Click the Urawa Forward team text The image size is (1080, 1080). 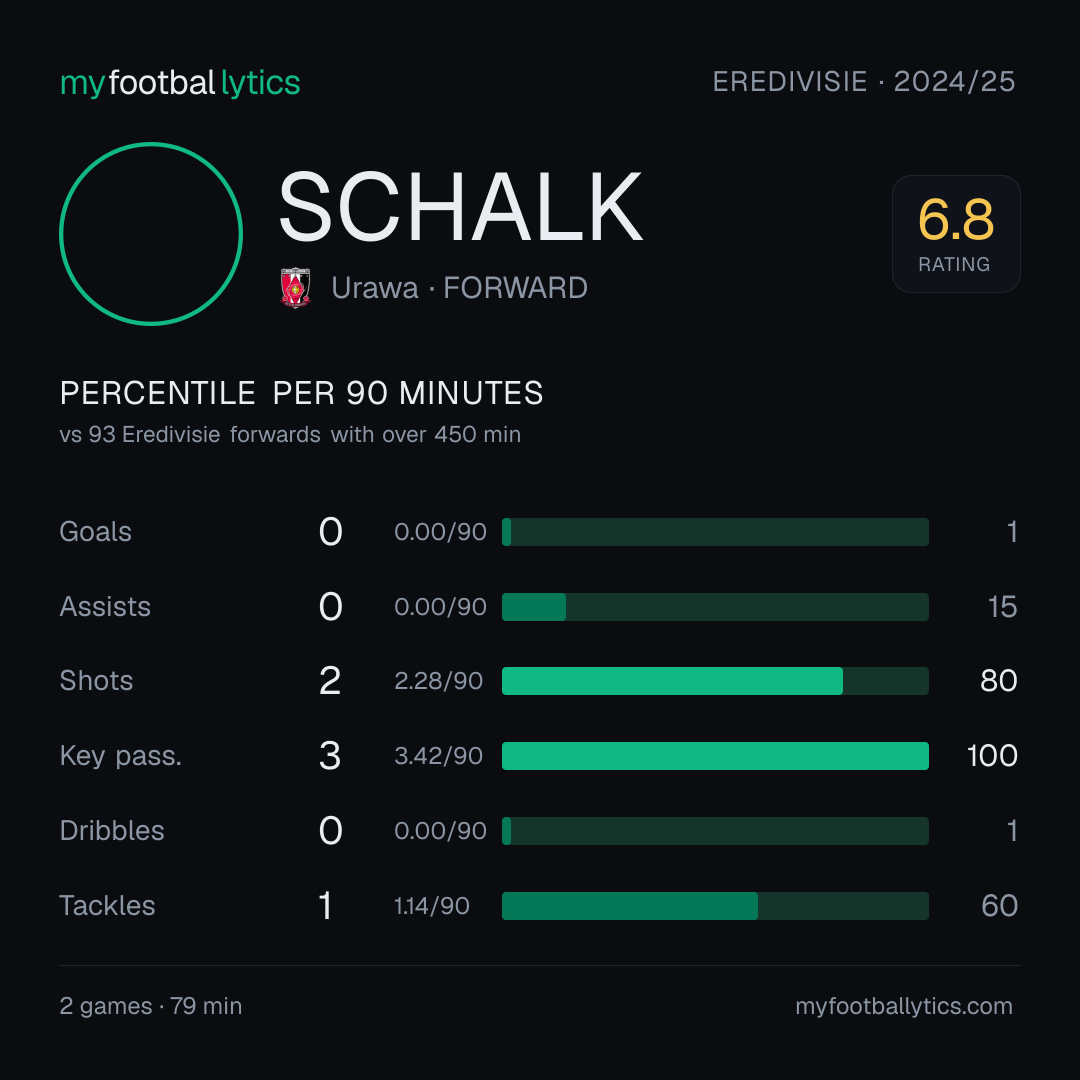459,288
